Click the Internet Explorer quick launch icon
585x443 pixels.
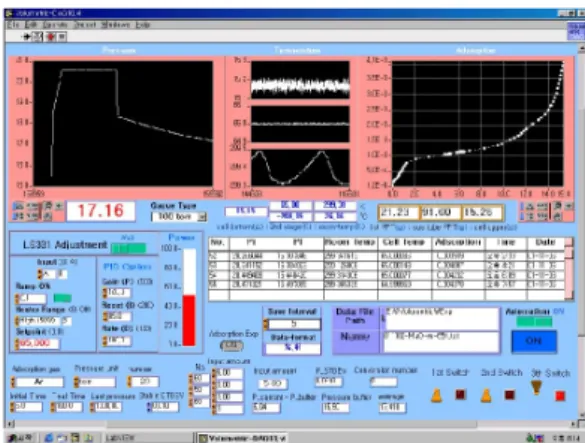(49, 438)
